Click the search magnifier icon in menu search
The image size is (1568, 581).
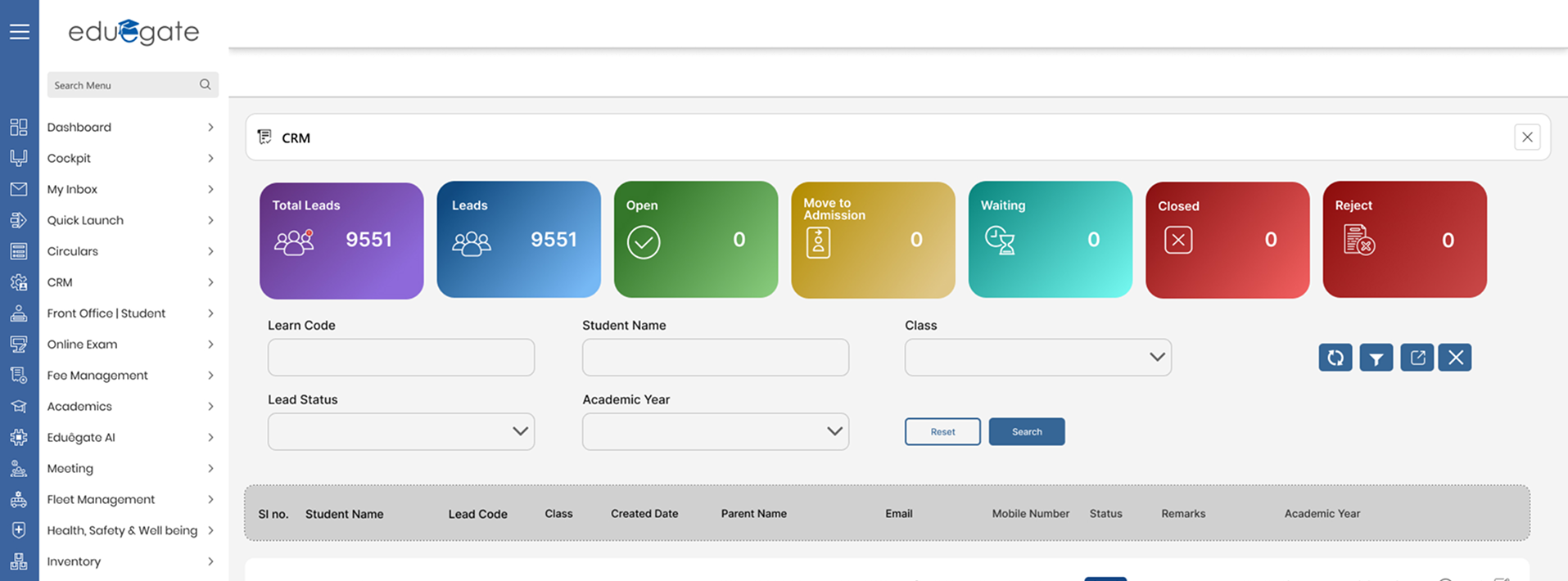(205, 84)
